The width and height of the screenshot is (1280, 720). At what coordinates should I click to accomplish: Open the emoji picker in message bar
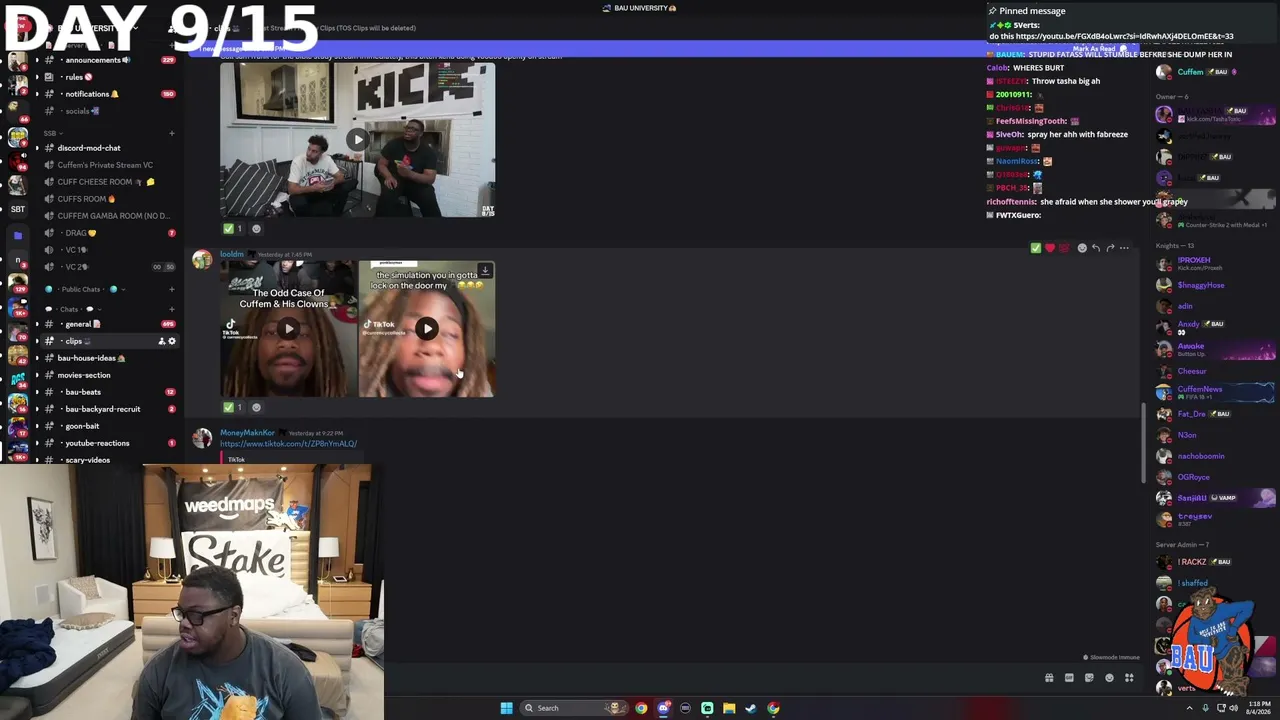[1109, 678]
